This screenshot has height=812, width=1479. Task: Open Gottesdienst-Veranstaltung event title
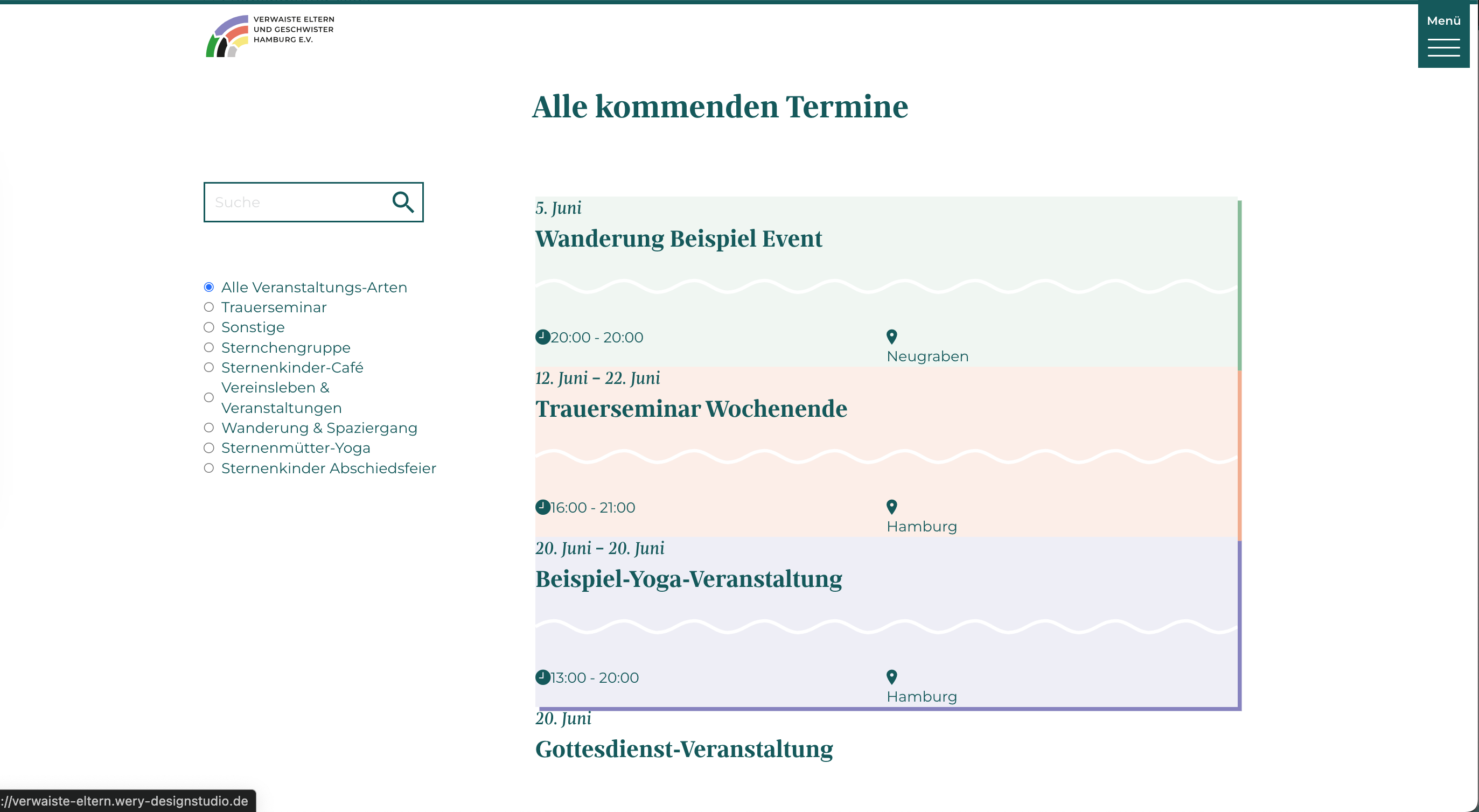(683, 749)
